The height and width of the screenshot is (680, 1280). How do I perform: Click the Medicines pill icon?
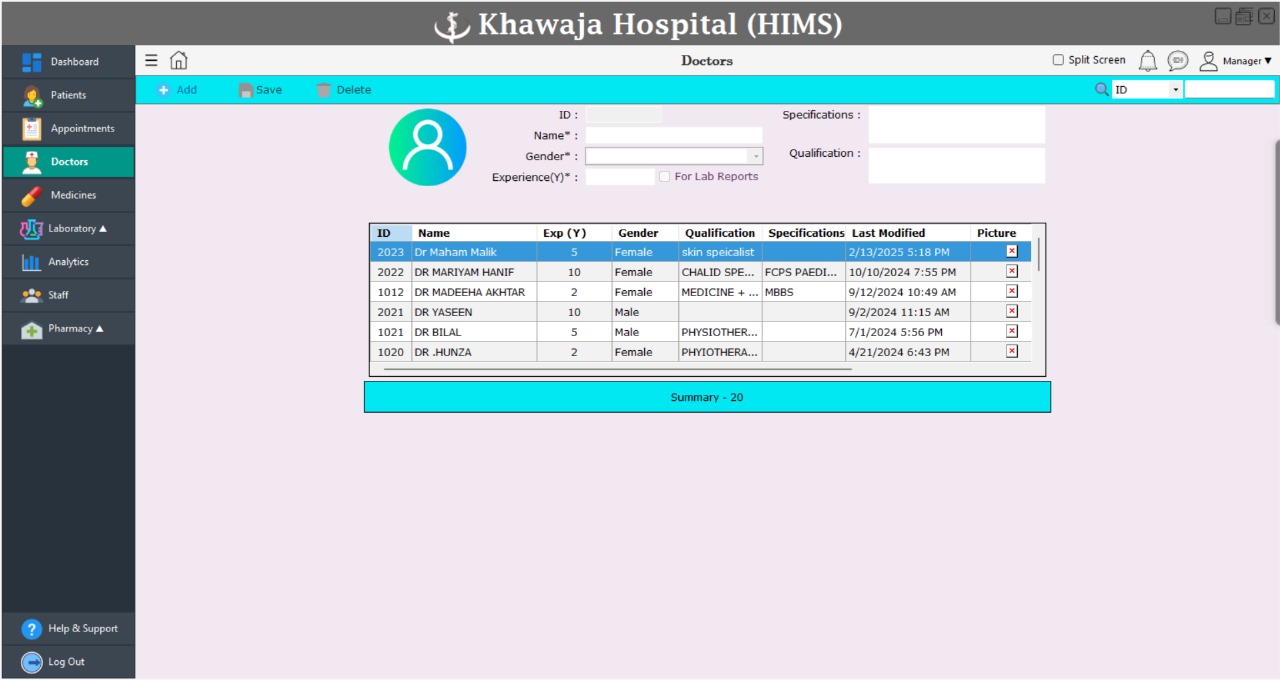click(x=32, y=196)
